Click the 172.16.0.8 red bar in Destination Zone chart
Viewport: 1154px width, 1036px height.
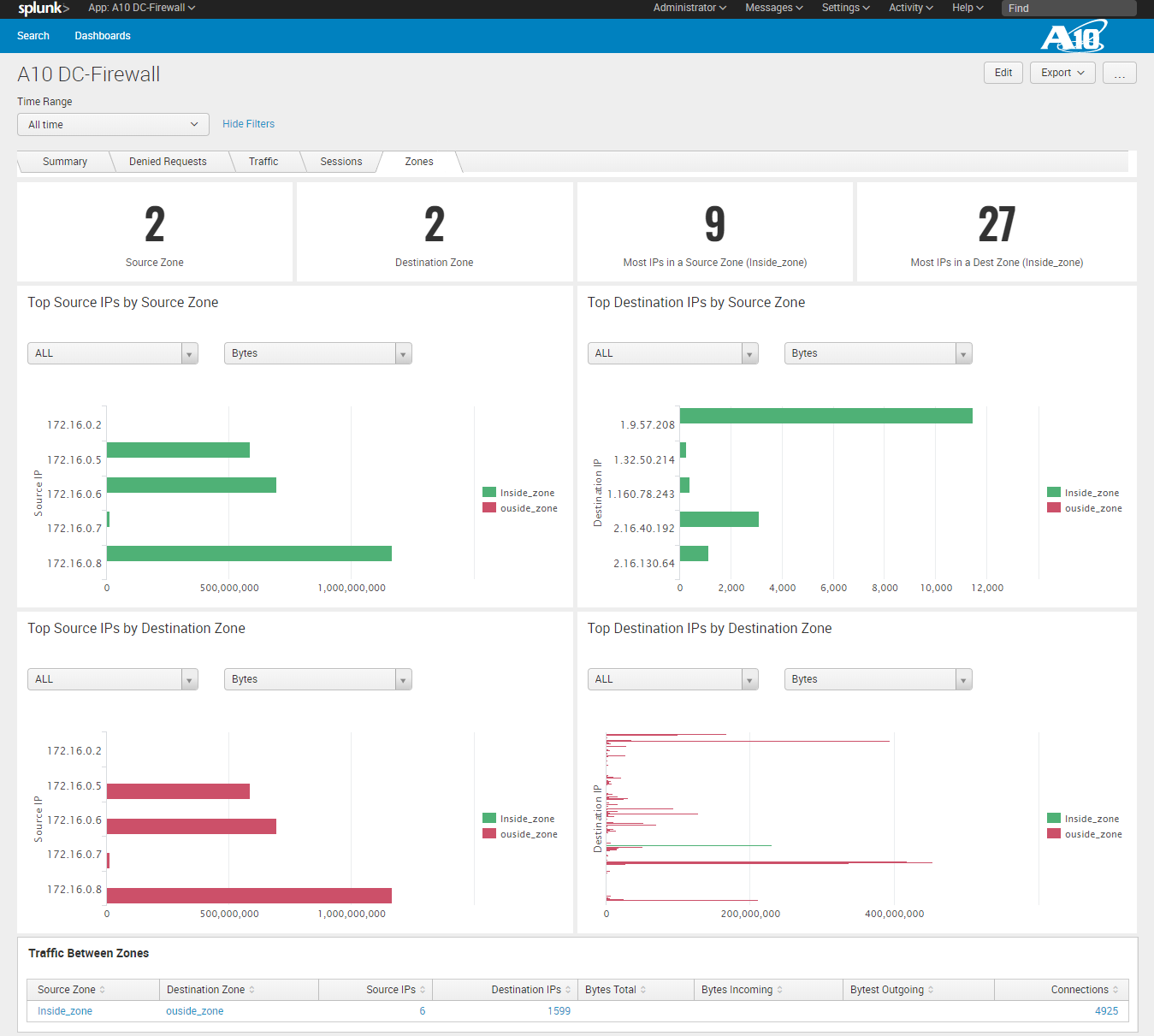click(249, 896)
